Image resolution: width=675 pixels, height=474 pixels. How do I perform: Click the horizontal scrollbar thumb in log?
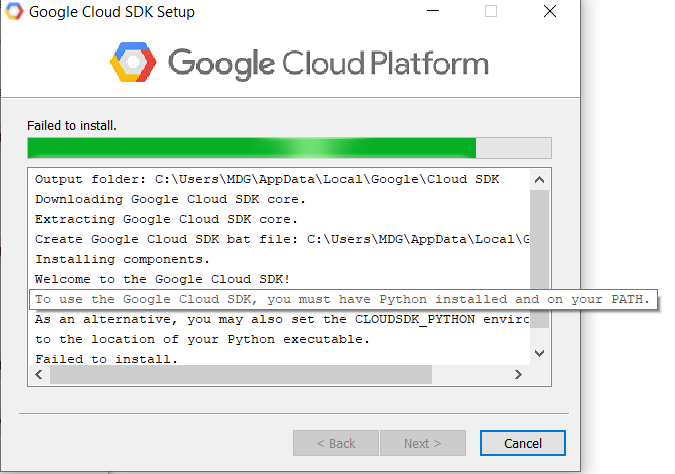tap(240, 374)
